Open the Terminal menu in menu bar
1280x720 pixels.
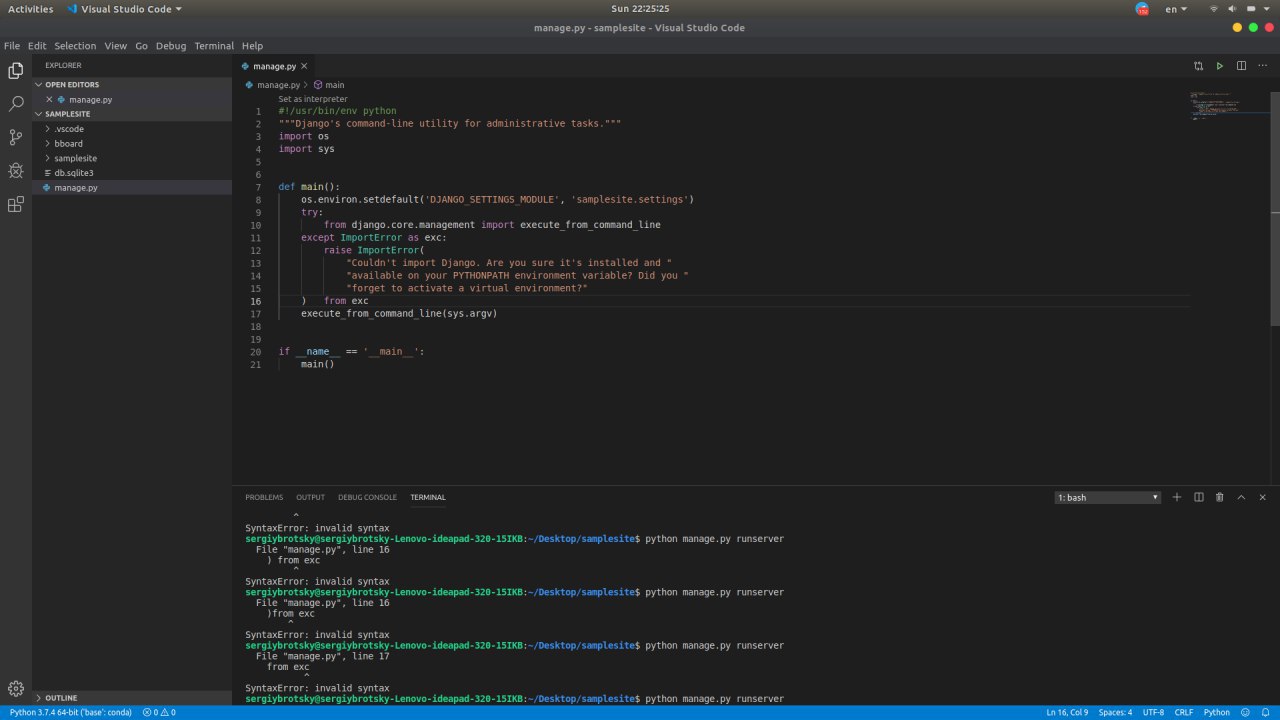(x=213, y=46)
